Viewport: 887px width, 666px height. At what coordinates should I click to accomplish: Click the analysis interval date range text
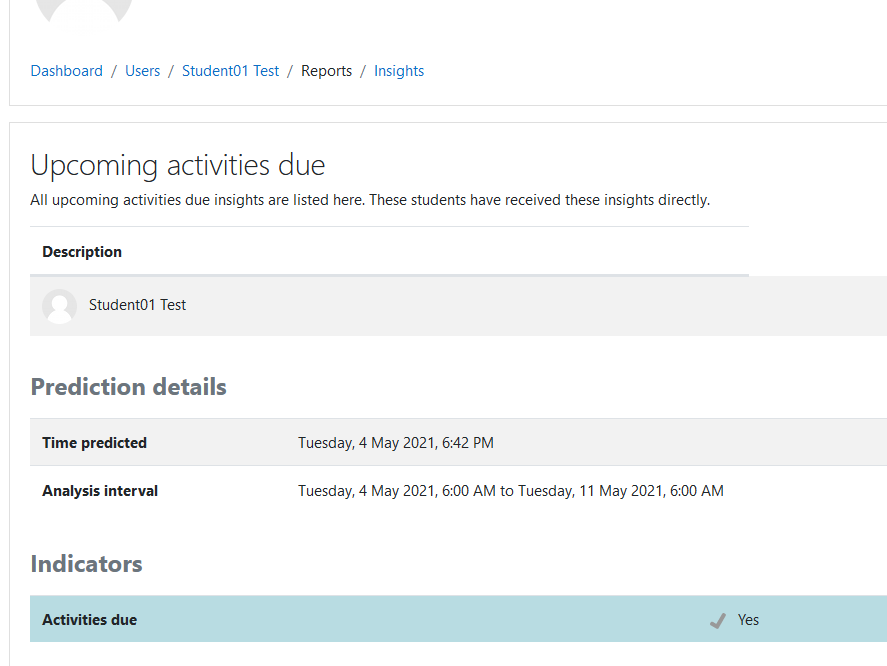coord(511,491)
